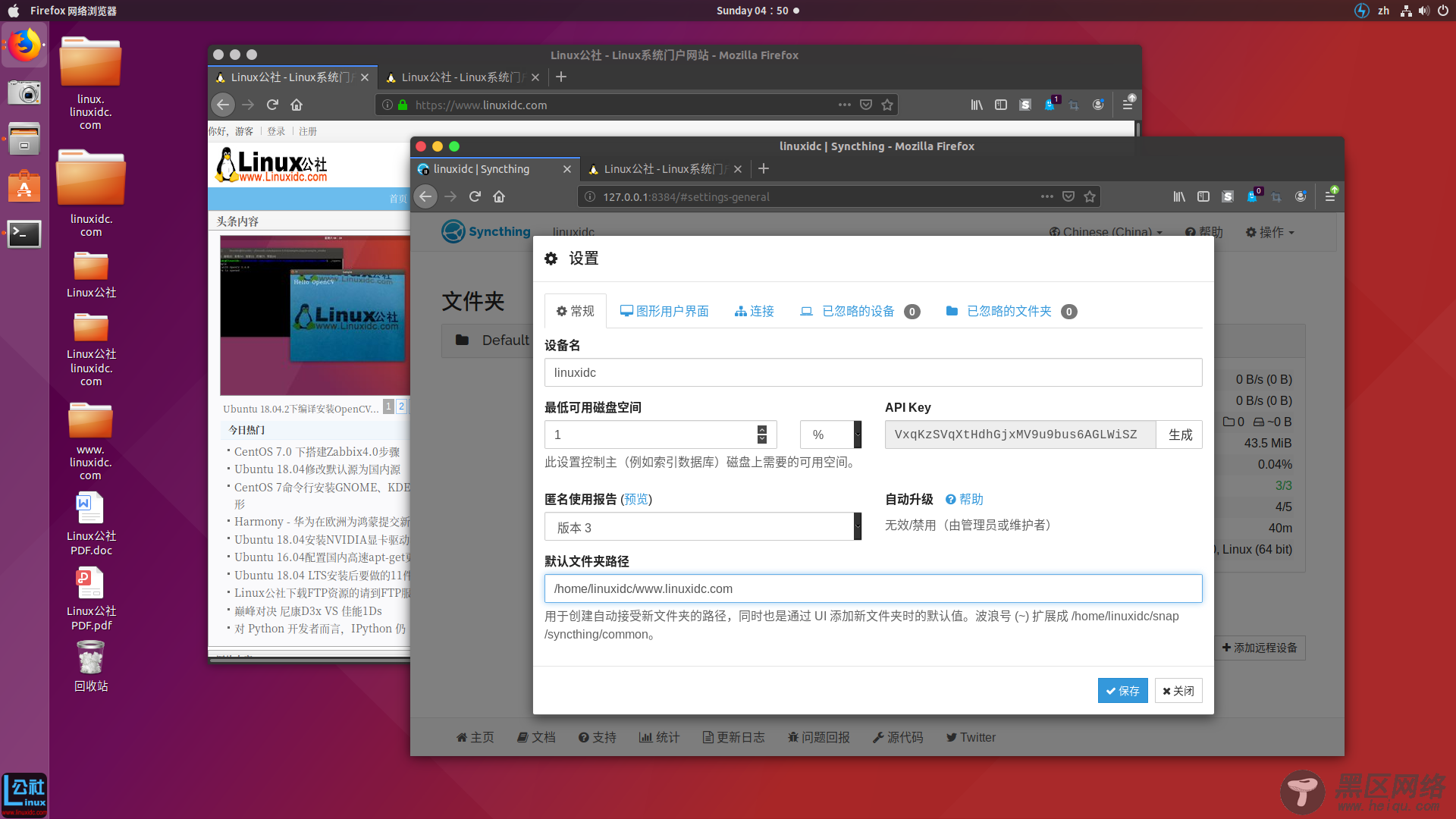1456x819 pixels.
Task: Close the linuxidc | Syncthing tab
Action: click(566, 169)
